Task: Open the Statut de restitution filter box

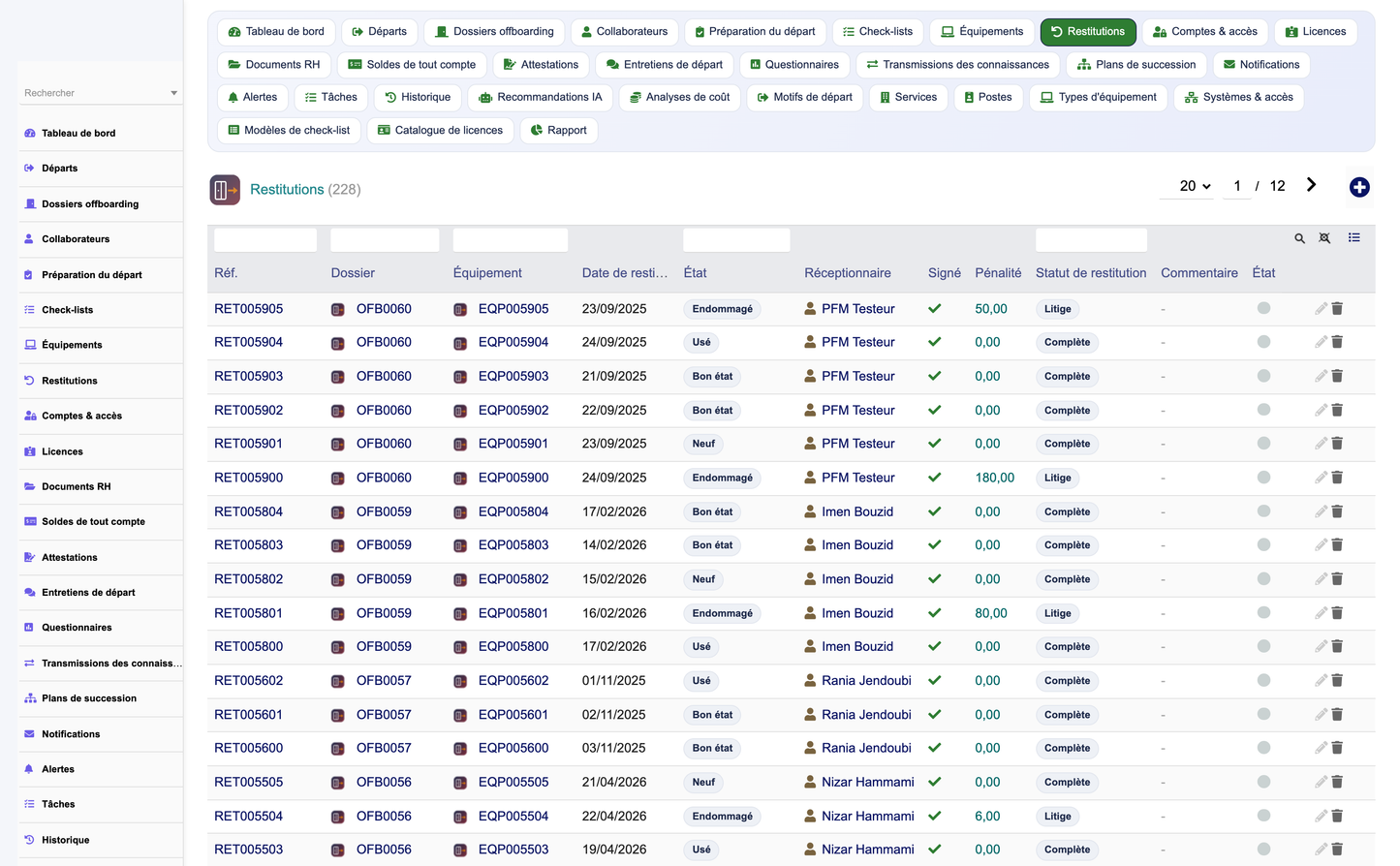Action: tap(1091, 239)
